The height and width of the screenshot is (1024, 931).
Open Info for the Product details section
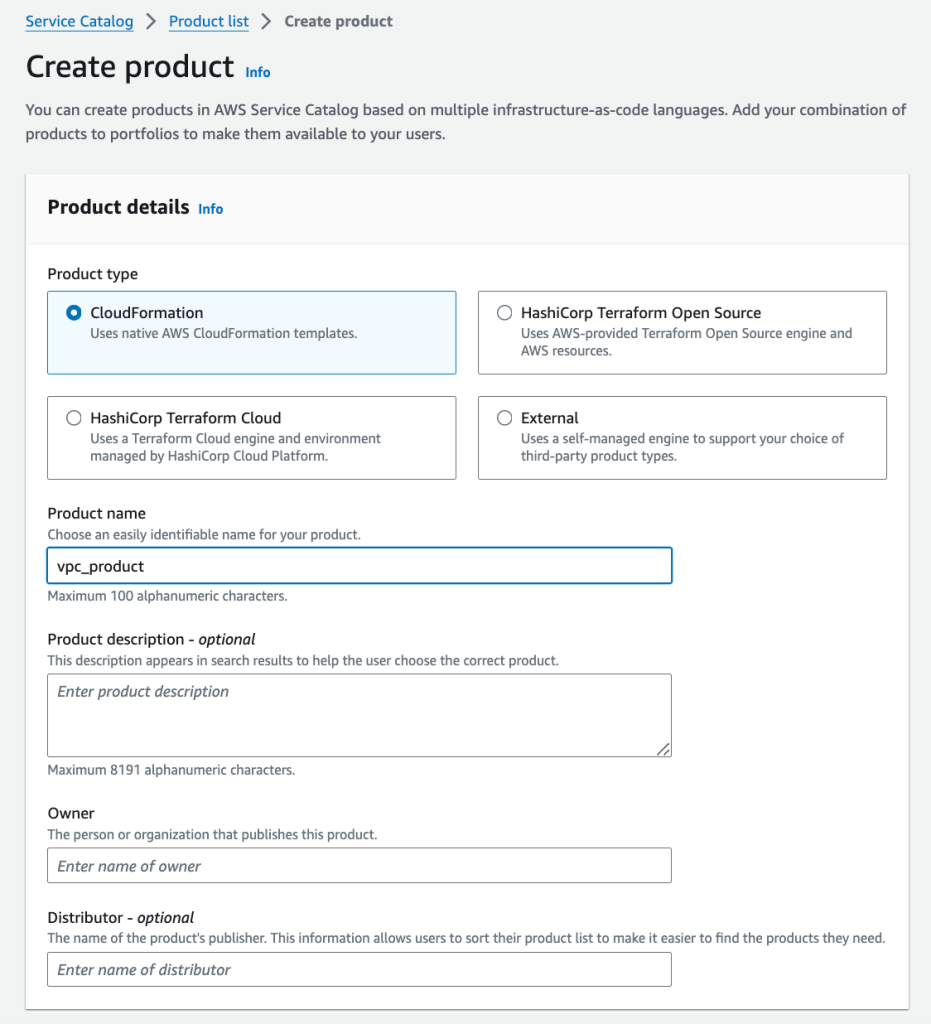click(210, 209)
